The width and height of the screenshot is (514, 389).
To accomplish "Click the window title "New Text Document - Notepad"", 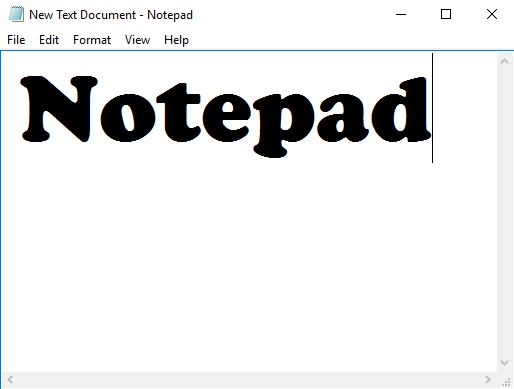I will tap(111, 15).
